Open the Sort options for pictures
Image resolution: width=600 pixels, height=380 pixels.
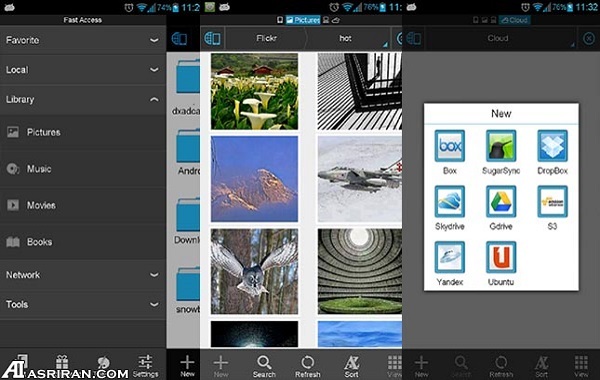(351, 366)
